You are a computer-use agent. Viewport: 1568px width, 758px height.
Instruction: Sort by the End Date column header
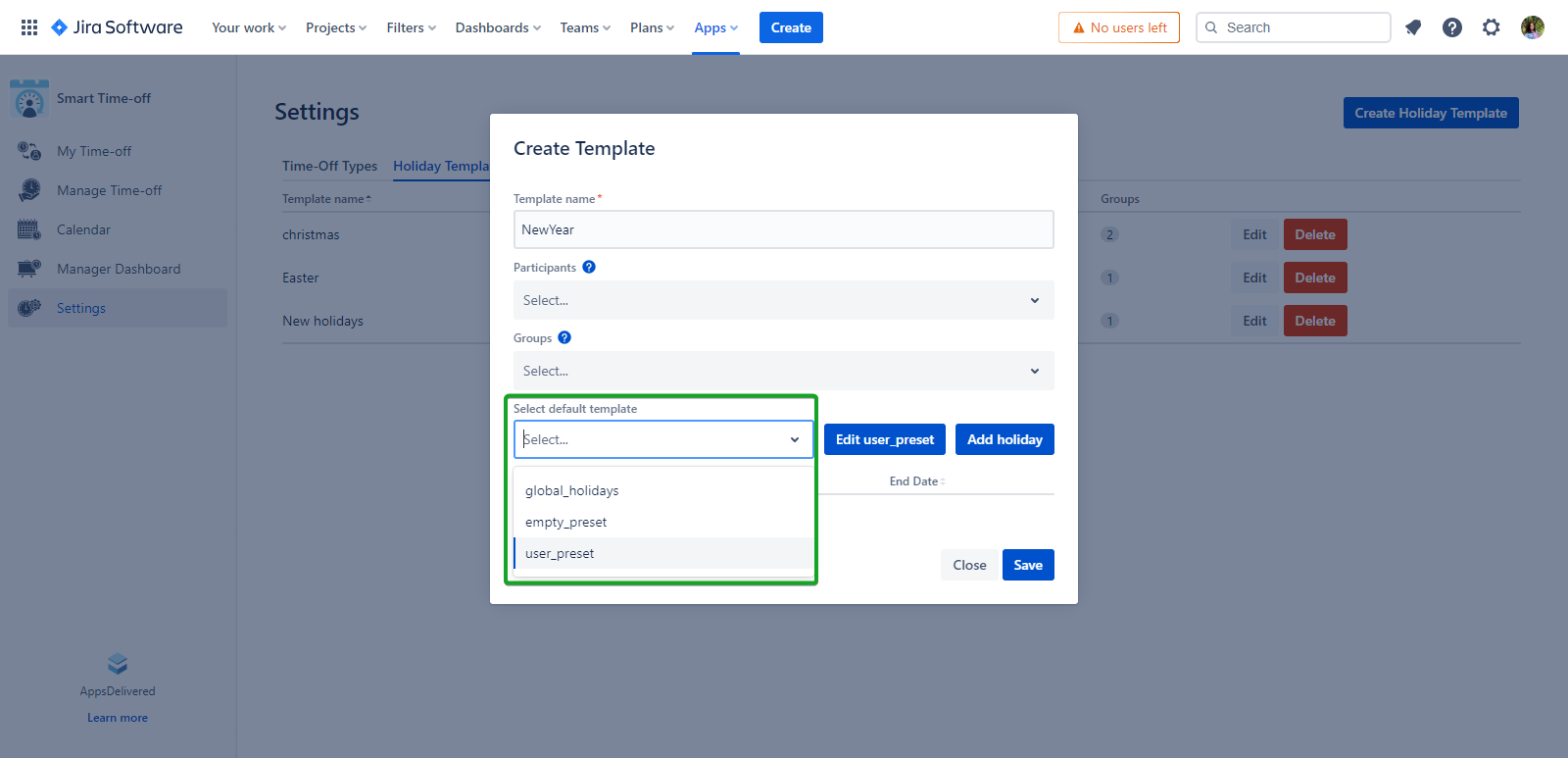(916, 481)
